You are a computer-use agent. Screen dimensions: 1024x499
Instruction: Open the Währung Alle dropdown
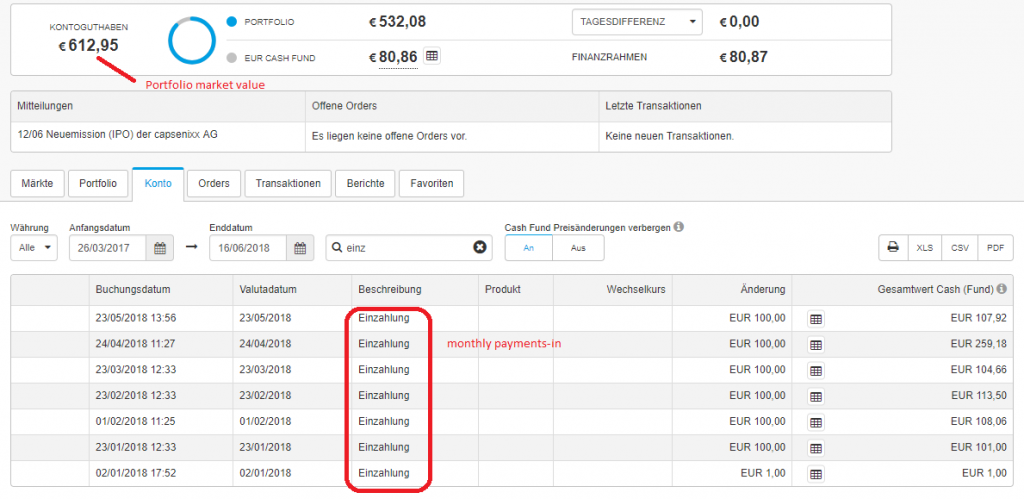click(x=37, y=248)
